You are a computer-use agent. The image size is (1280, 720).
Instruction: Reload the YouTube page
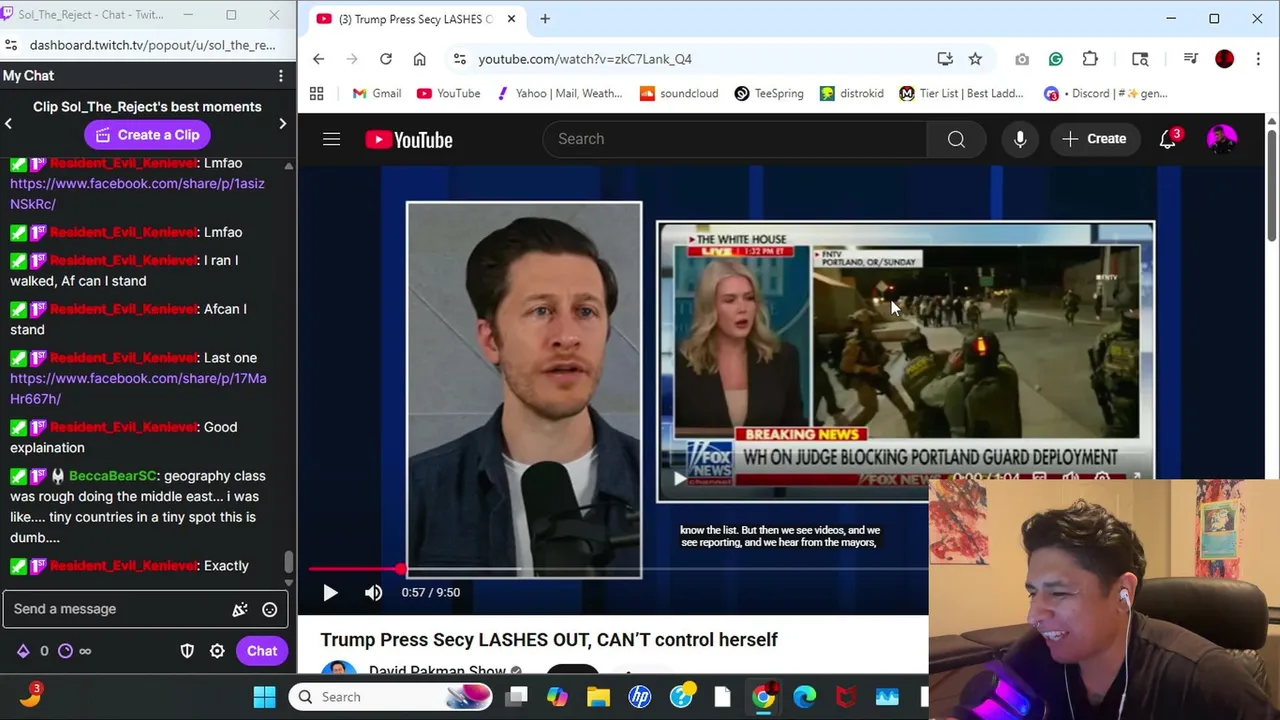385,59
